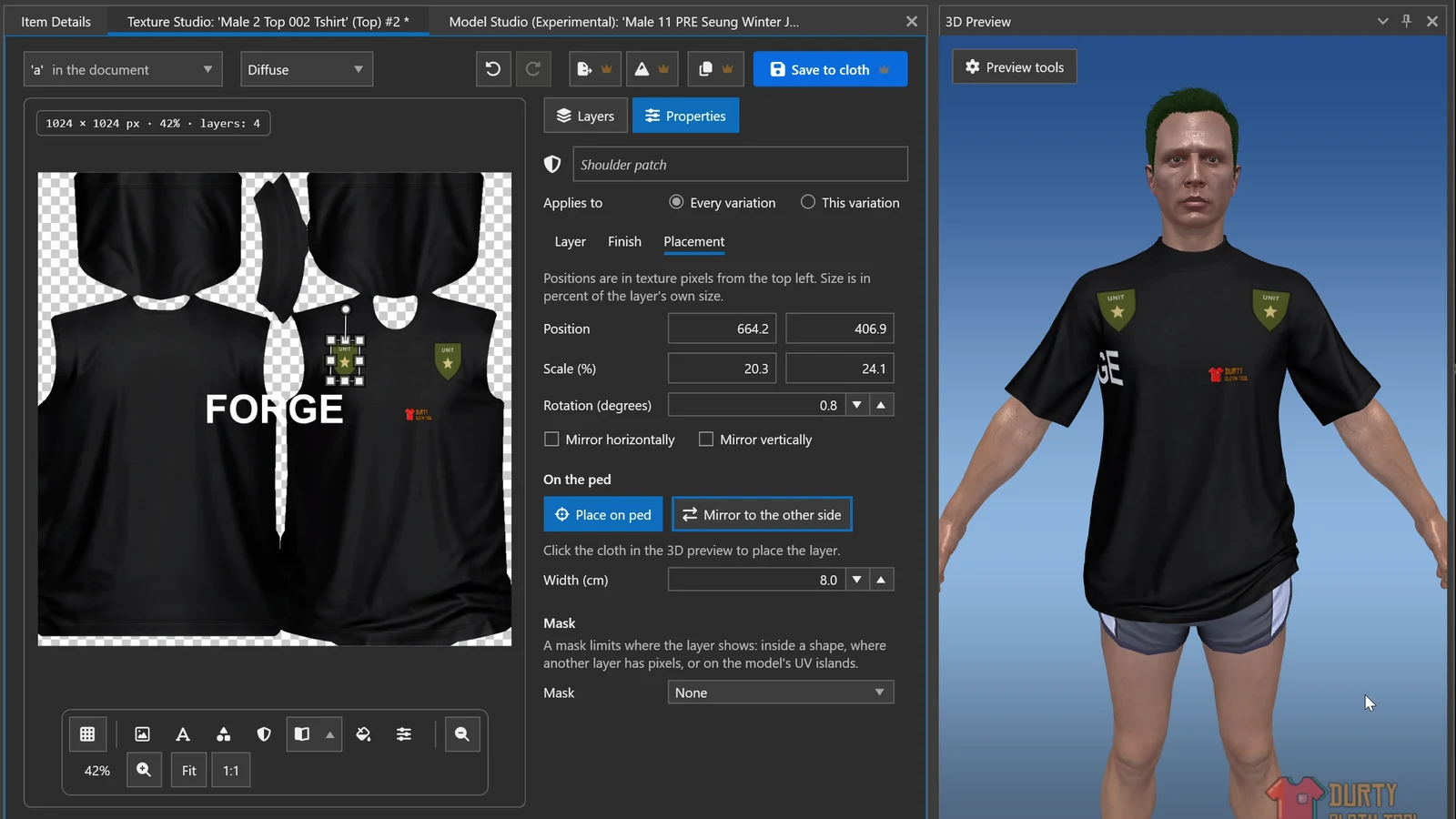The width and height of the screenshot is (1456, 819).
Task: Click the copy pages premium icon
Action: click(715, 69)
